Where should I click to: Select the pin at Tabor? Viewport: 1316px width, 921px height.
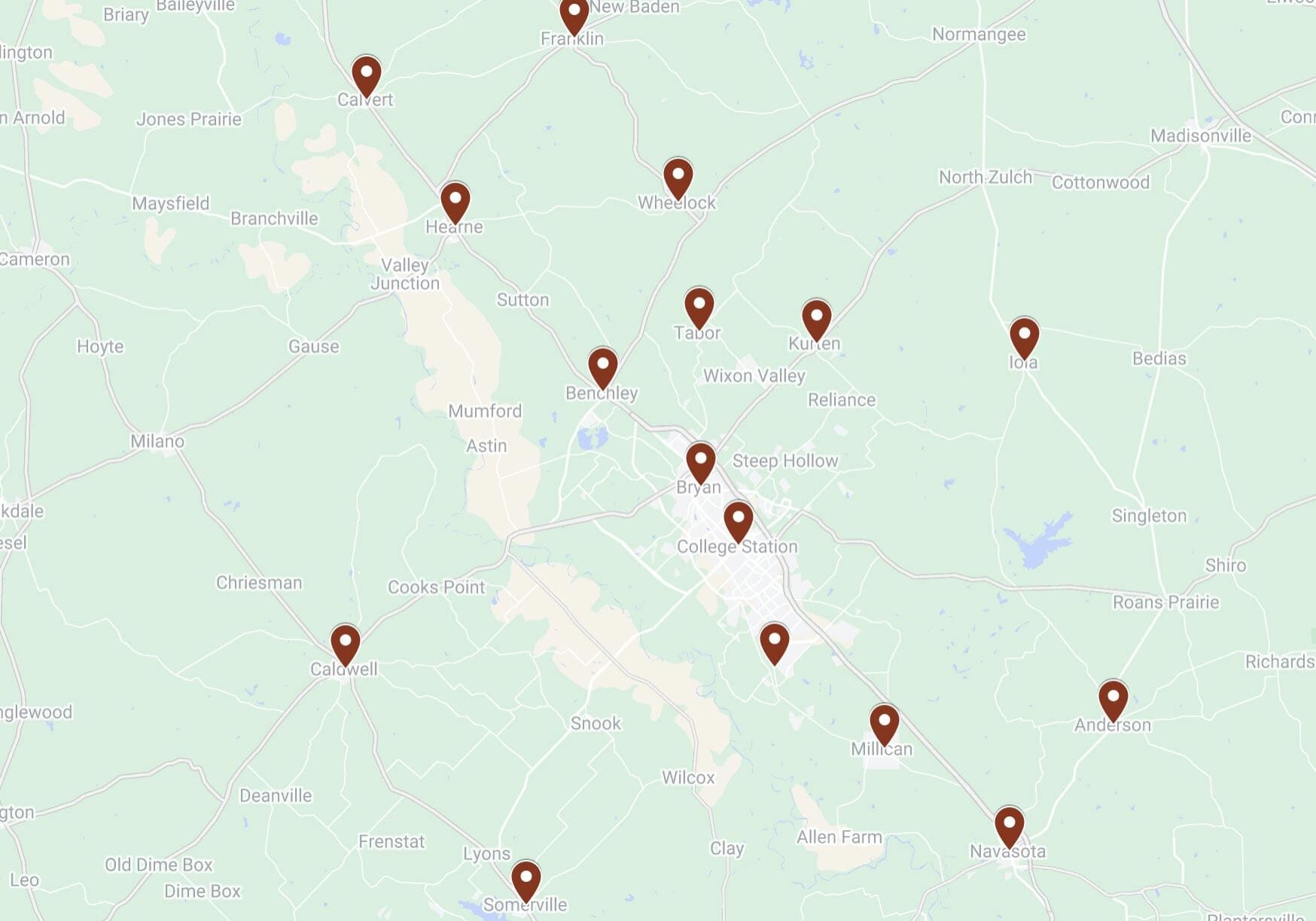click(x=699, y=309)
